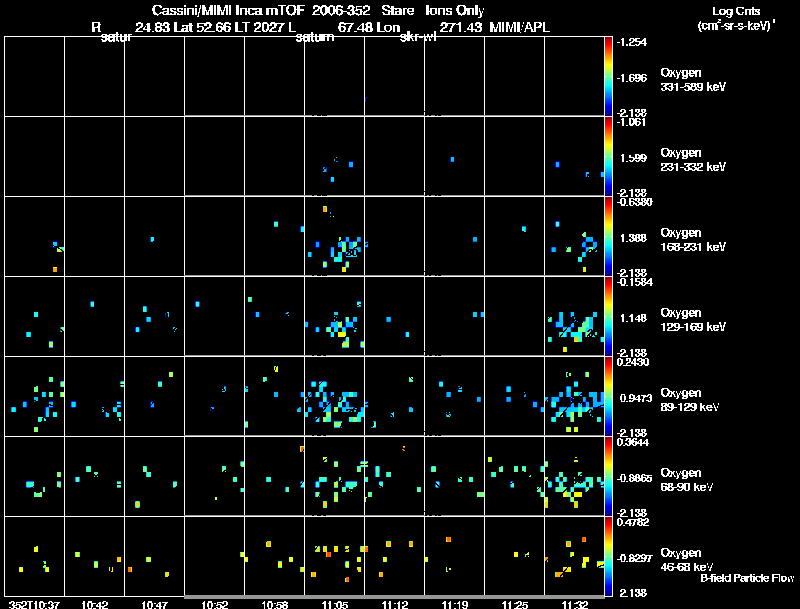Open the 10:37 panel in the 89-129 keV row

click(x=34, y=396)
